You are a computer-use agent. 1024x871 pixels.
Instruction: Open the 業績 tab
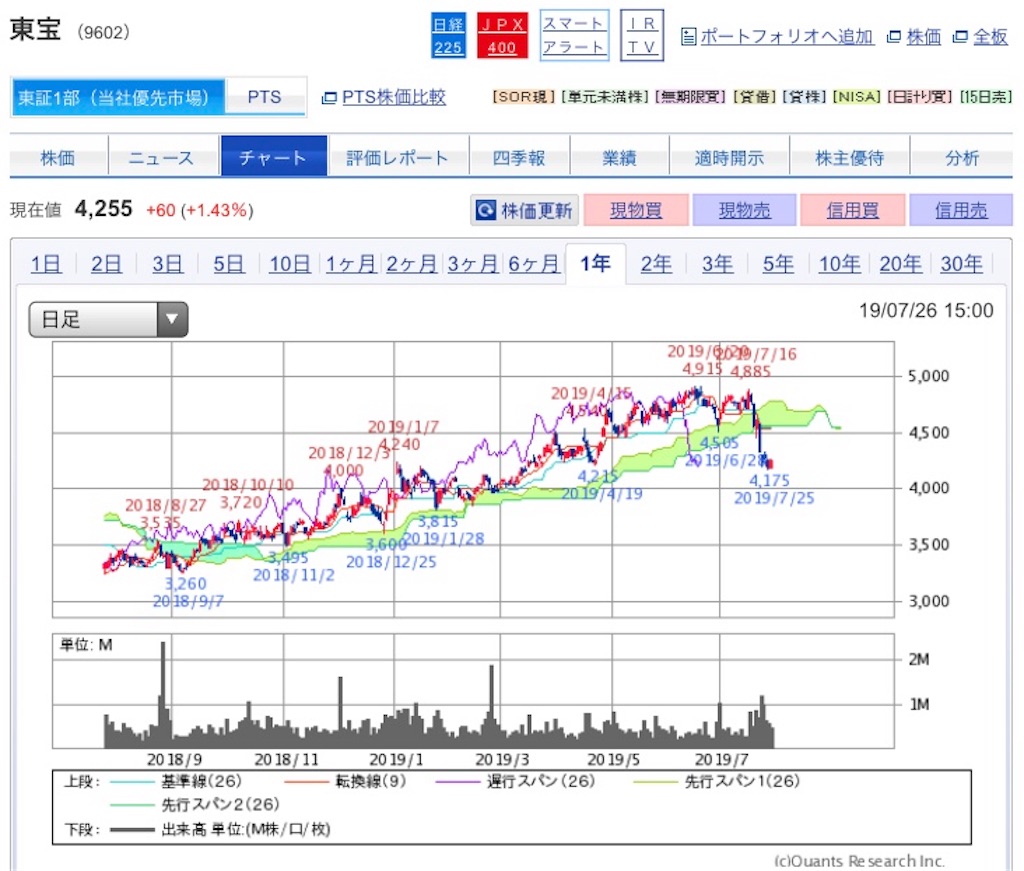tap(619, 156)
